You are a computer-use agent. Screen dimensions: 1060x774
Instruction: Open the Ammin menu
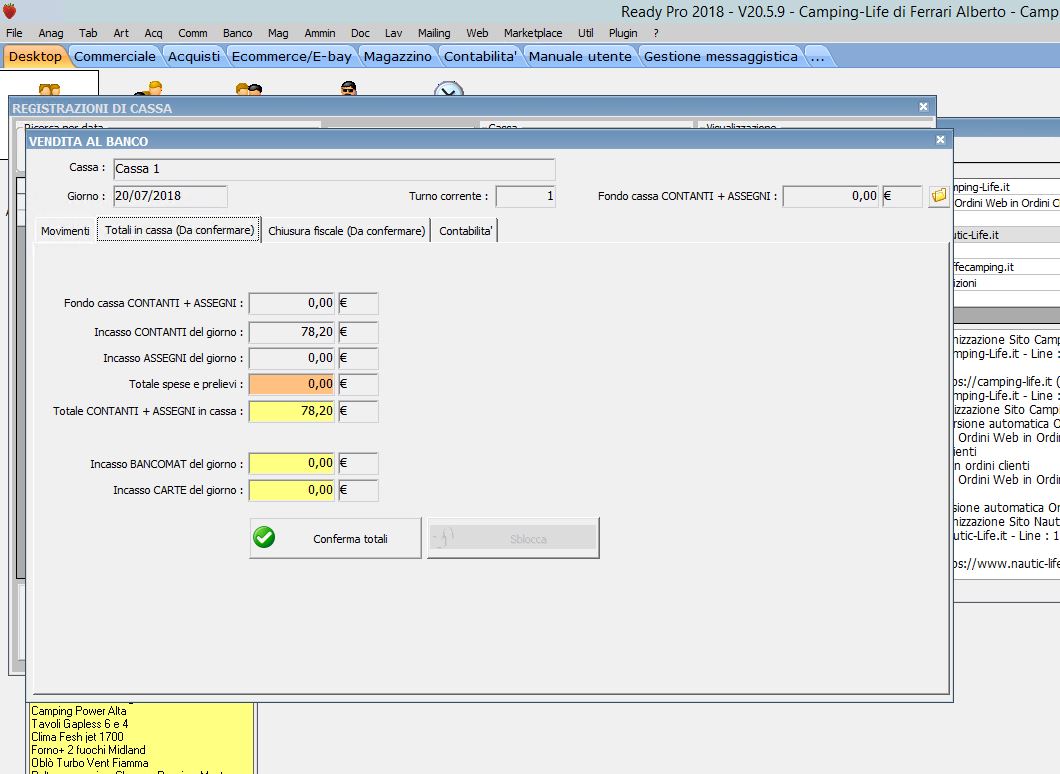320,33
